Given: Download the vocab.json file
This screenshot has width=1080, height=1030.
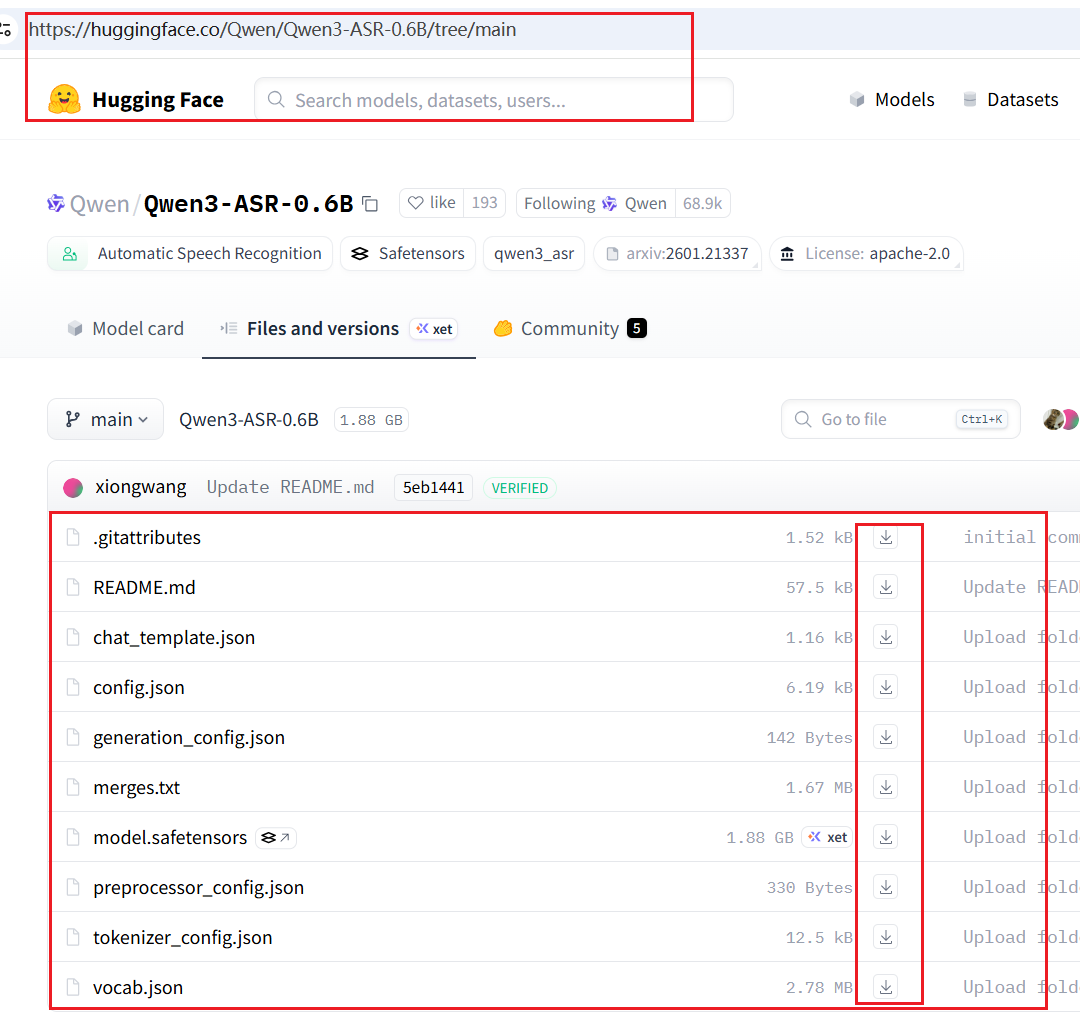Looking at the screenshot, I should point(885,987).
